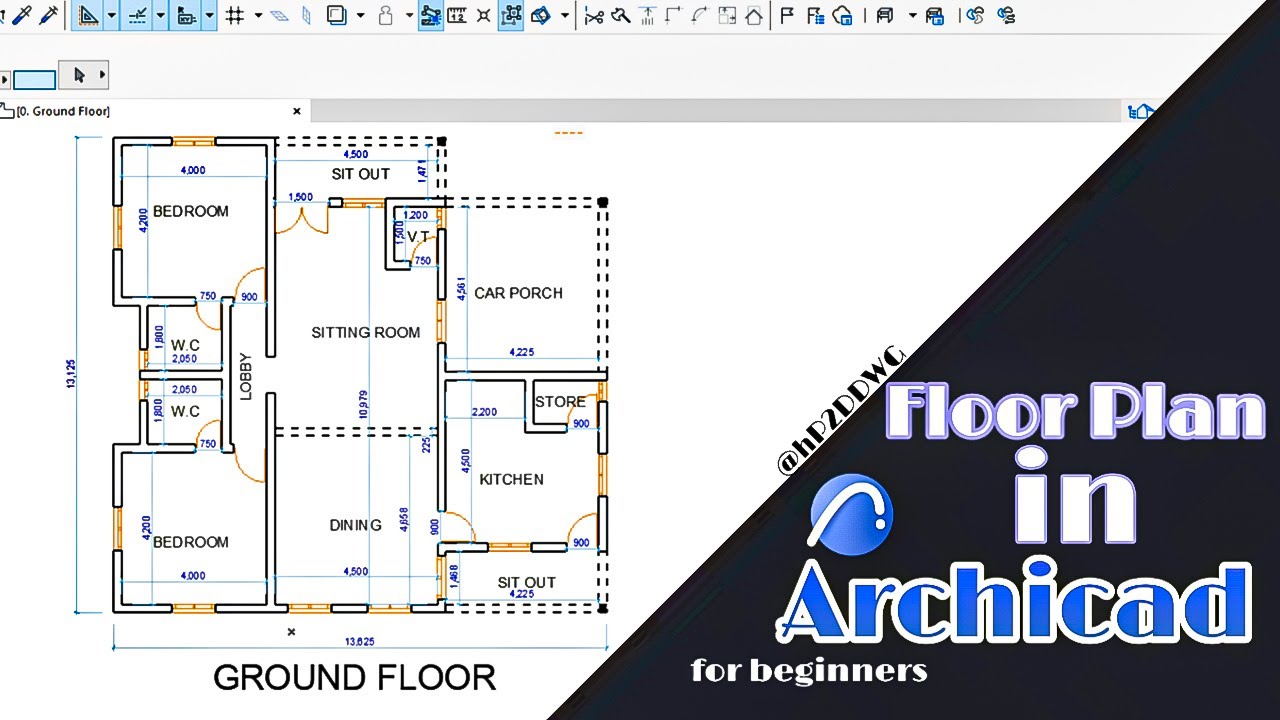
Task: Click the Intersect icon with upward arrow
Action: [647, 15]
